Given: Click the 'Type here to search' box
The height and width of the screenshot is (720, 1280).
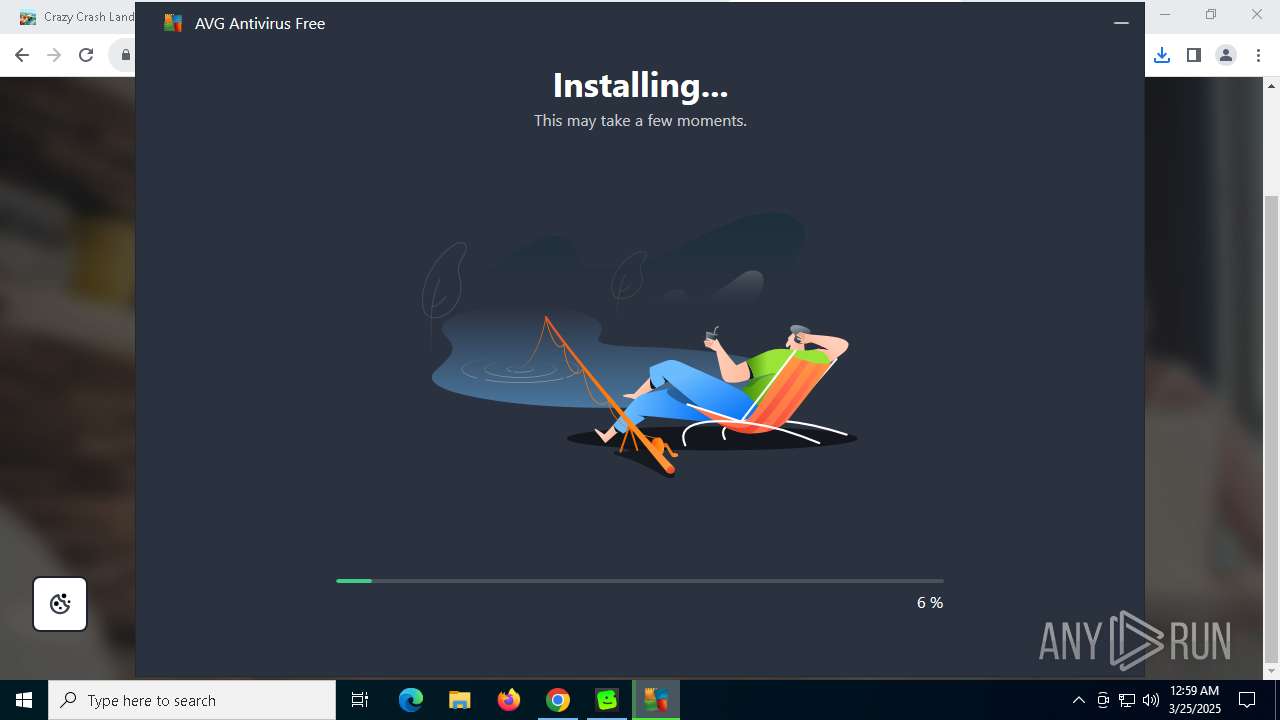Looking at the screenshot, I should click(192, 700).
